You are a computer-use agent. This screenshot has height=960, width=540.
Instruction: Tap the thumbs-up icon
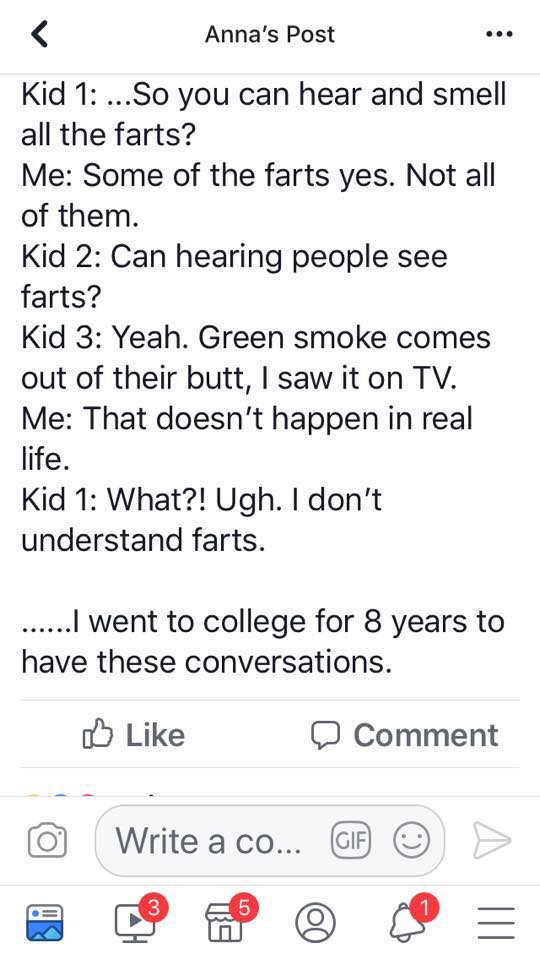(97, 734)
